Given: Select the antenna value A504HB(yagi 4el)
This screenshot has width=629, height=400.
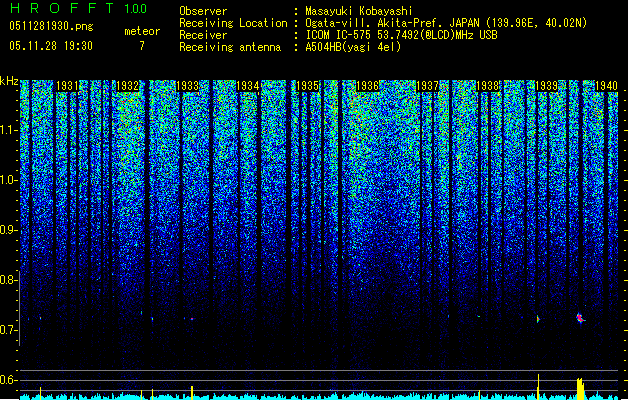Looking at the screenshot, I should (x=353, y=47).
